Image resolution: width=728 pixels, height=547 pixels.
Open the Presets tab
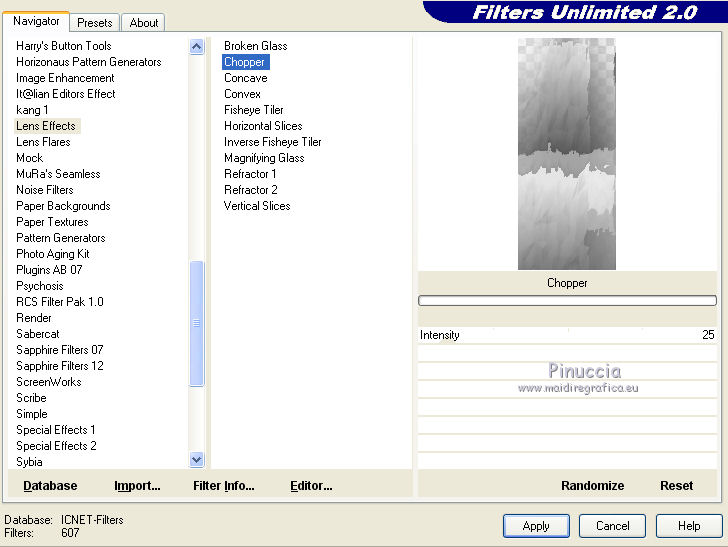[95, 23]
